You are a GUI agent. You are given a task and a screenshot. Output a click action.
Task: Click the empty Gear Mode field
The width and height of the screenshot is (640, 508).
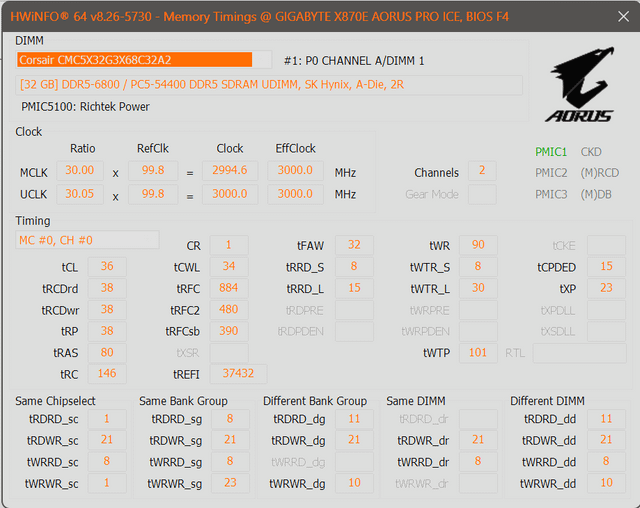(x=482, y=194)
